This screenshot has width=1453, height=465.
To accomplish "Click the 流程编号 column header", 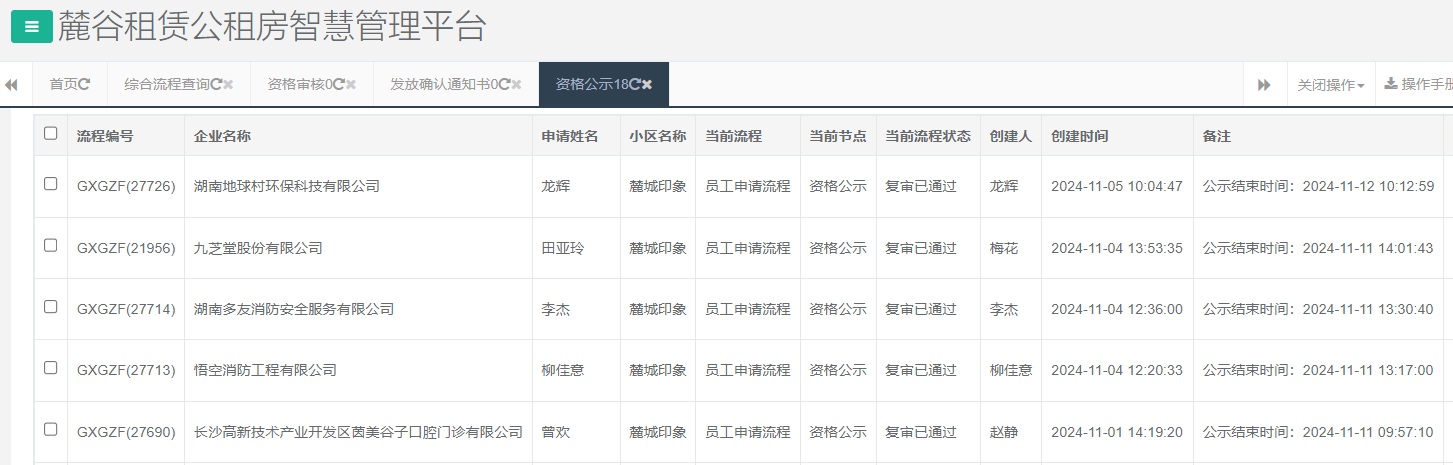I will click(x=105, y=136).
